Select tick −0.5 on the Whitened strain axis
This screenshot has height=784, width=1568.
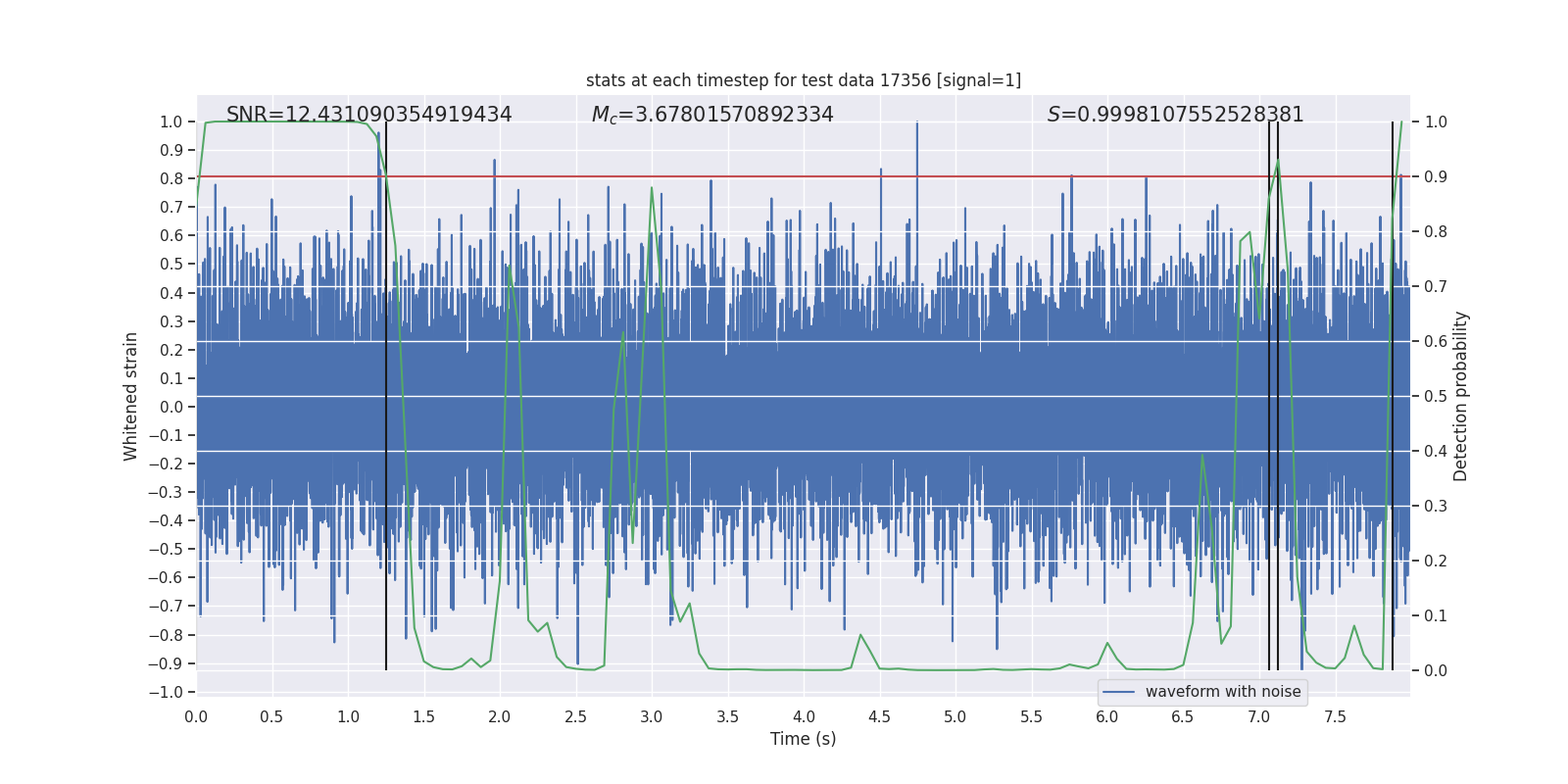point(166,549)
